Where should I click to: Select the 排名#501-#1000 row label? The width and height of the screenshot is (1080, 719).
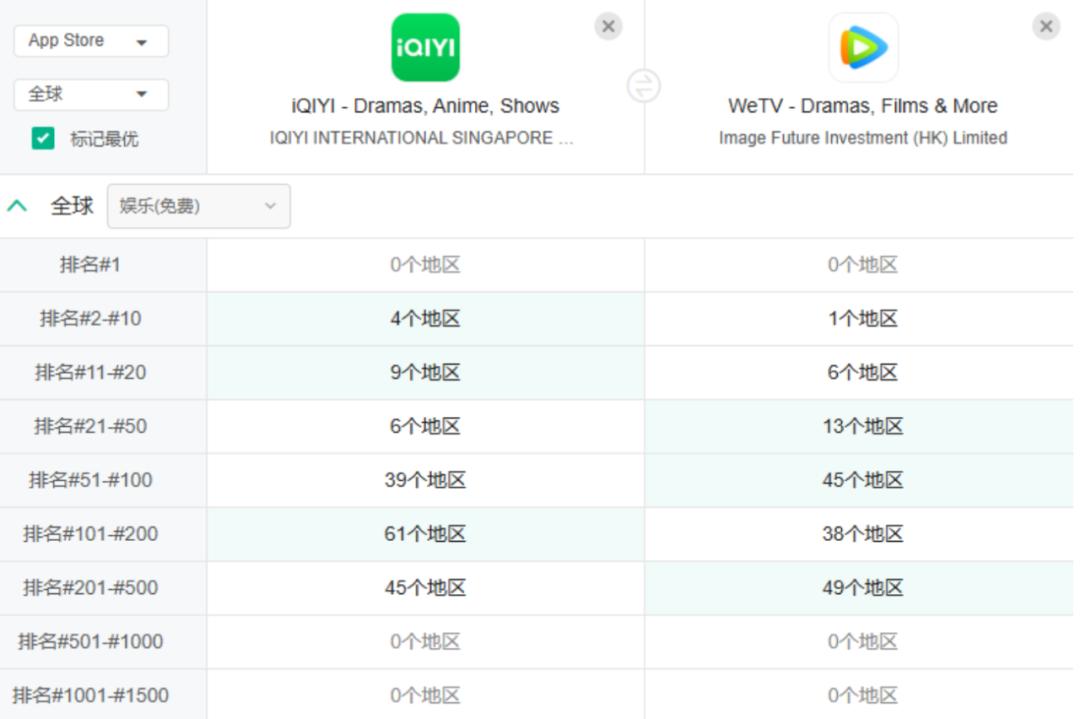coord(90,641)
